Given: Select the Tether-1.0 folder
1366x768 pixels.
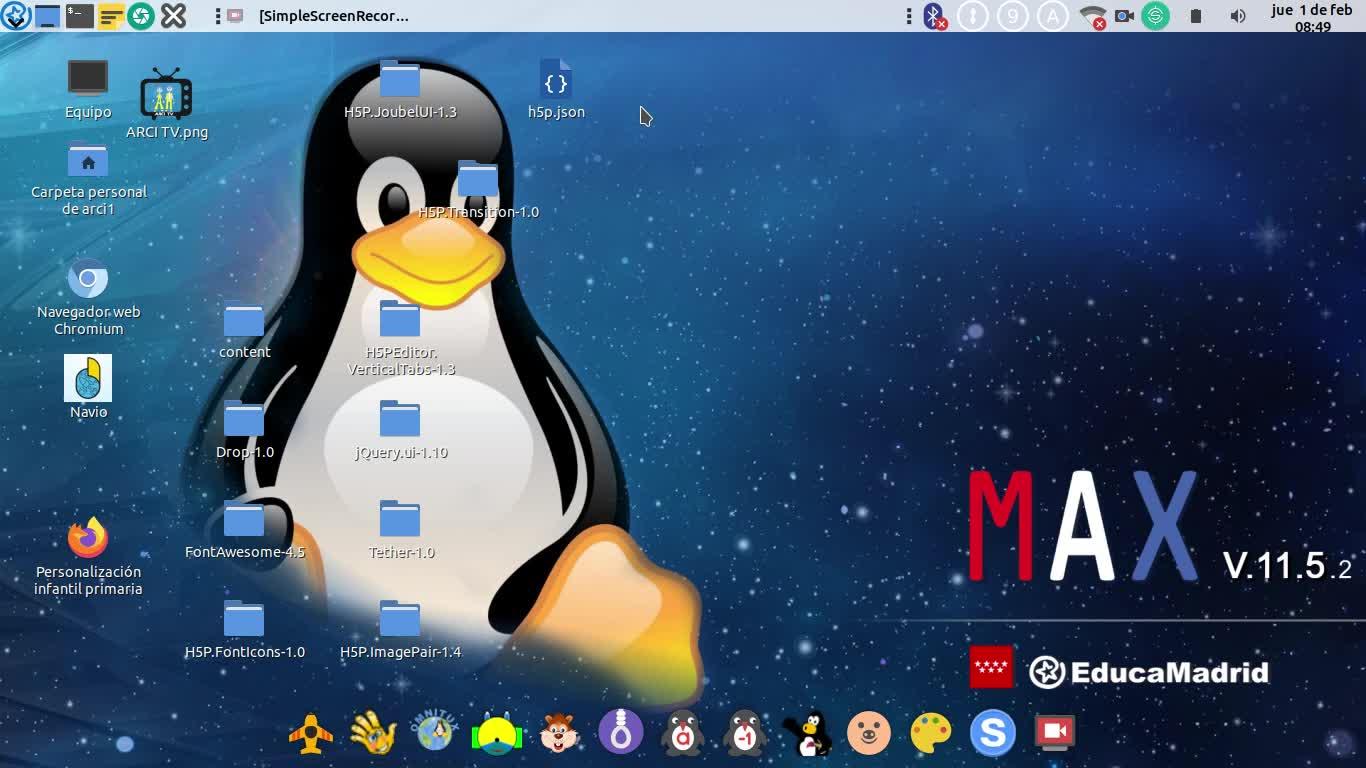Looking at the screenshot, I should pyautogui.click(x=400, y=530).
